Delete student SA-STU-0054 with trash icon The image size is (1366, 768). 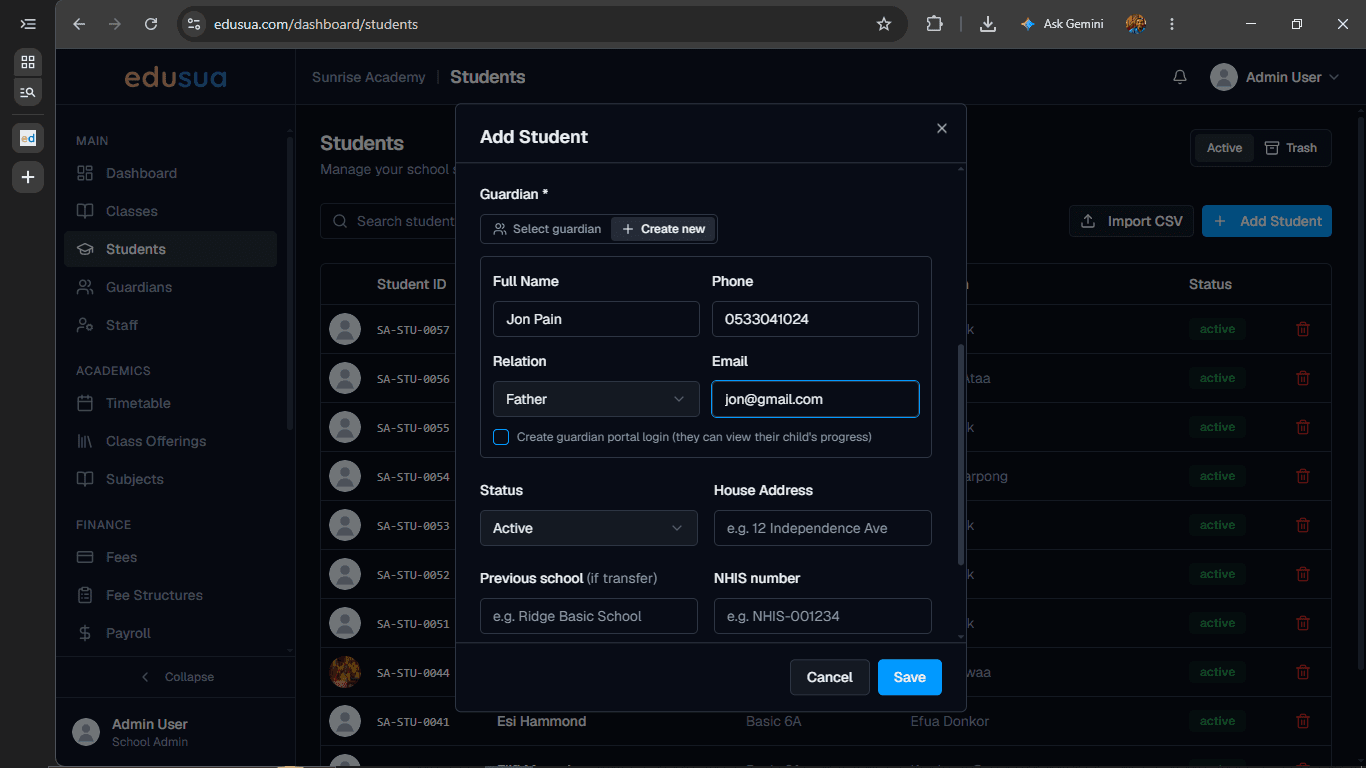pos(1303,476)
